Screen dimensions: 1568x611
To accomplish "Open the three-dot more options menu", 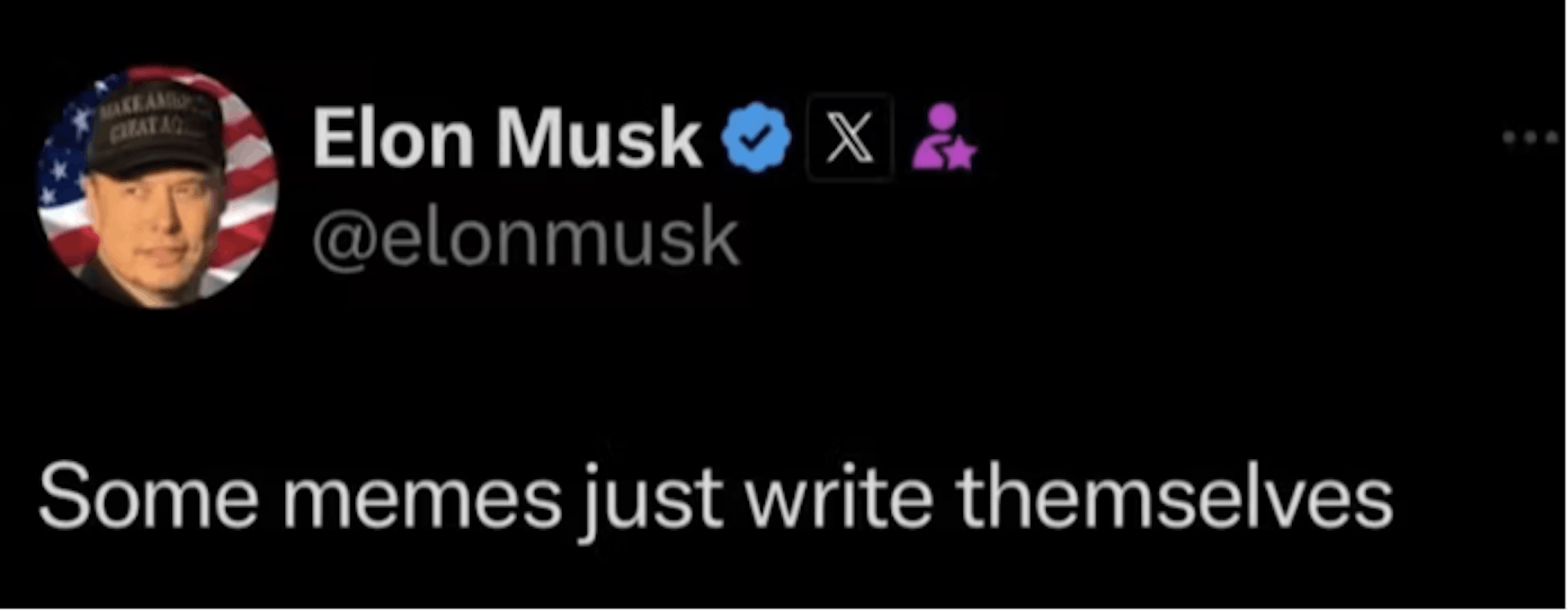I will click(1530, 139).
